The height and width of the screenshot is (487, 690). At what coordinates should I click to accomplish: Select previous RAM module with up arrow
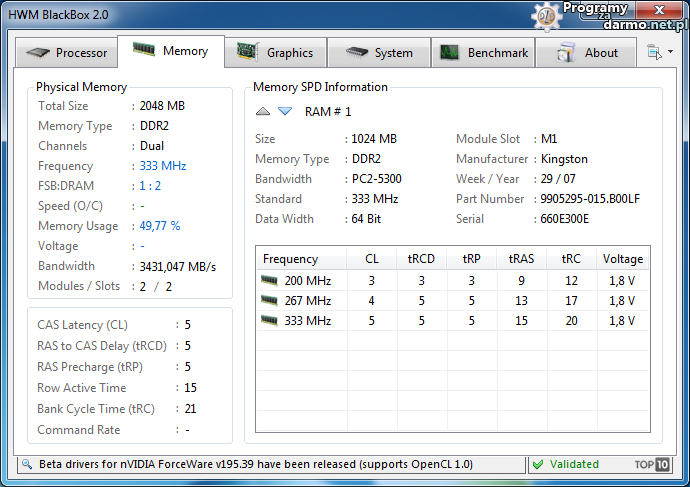263,112
